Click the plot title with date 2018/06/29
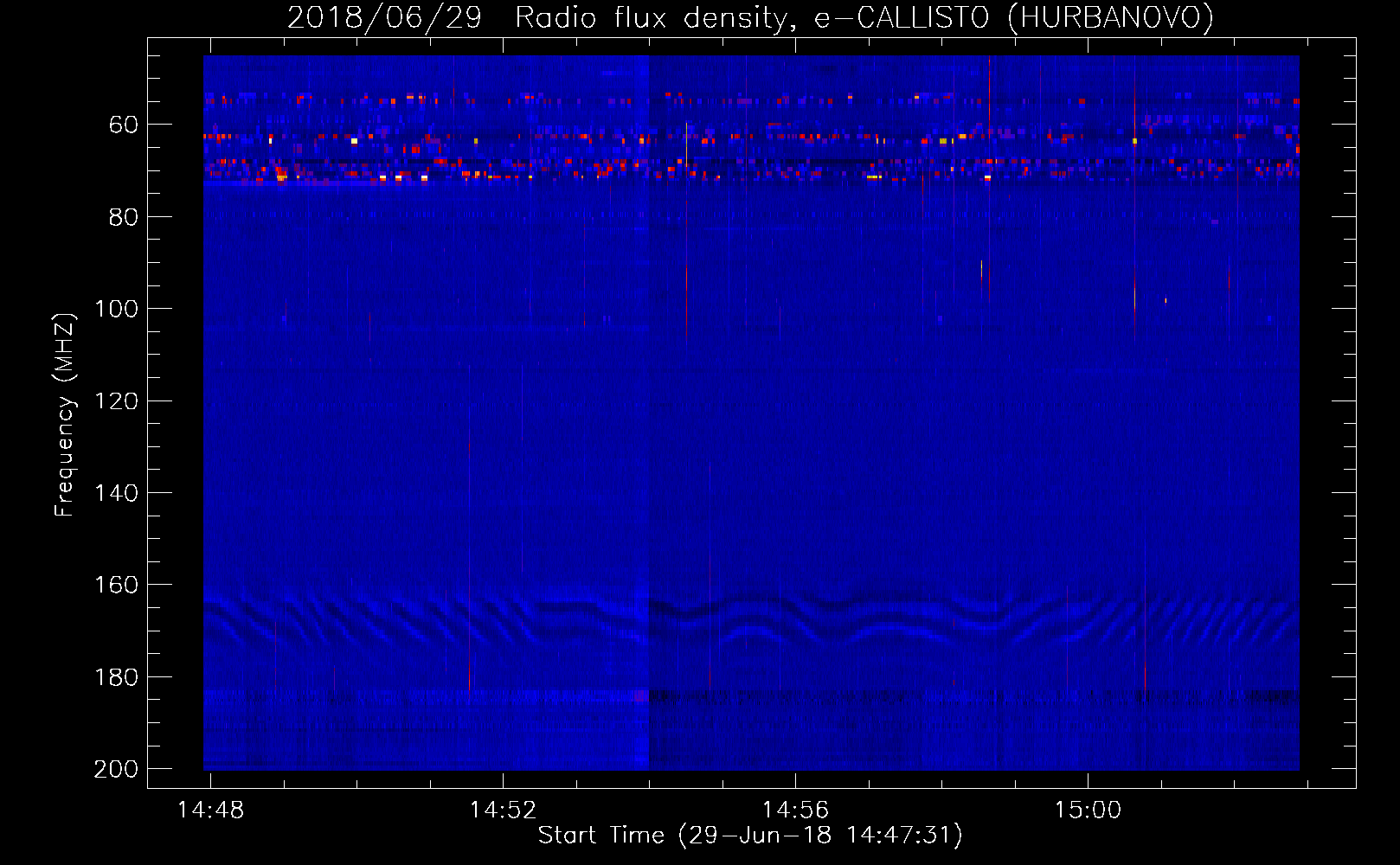Image resolution: width=1400 pixels, height=865 pixels. [750, 18]
